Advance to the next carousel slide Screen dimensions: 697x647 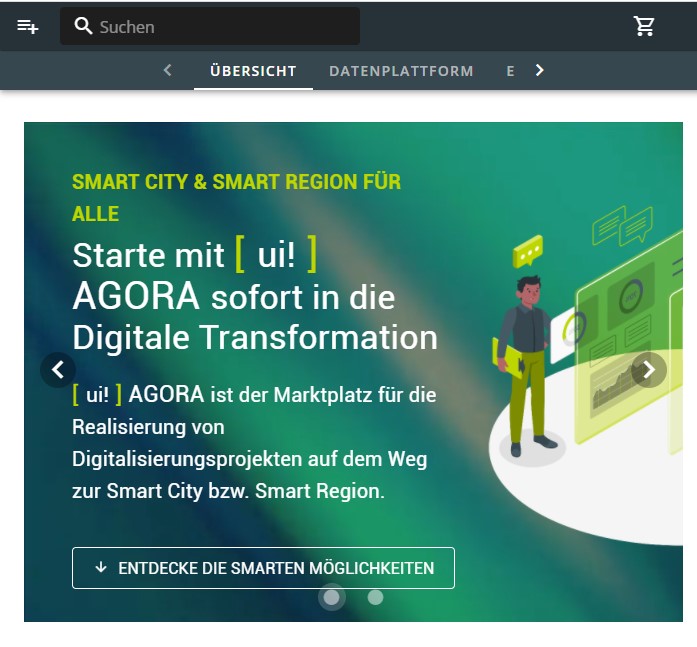tap(649, 370)
